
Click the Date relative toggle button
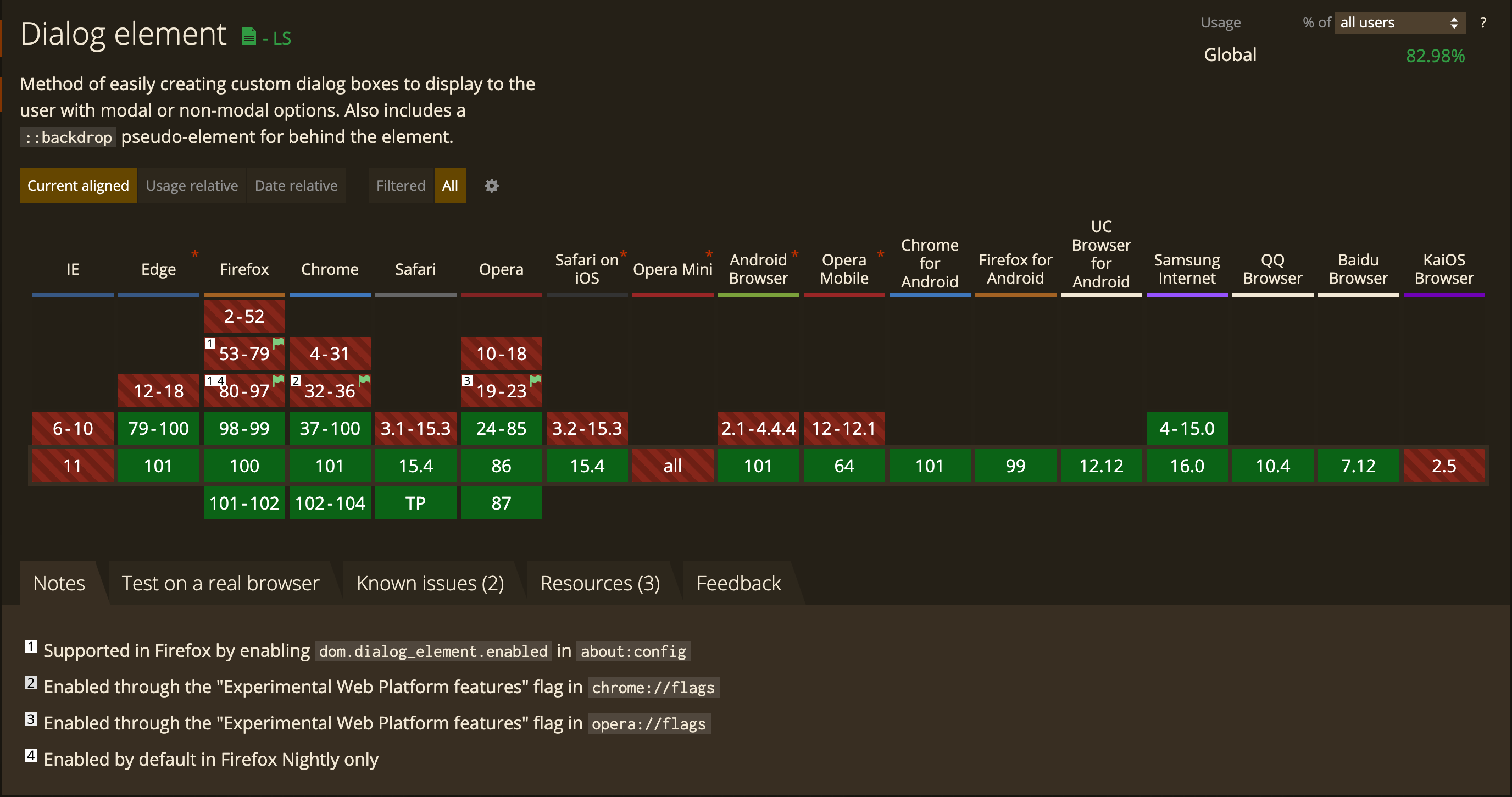pyautogui.click(x=295, y=185)
